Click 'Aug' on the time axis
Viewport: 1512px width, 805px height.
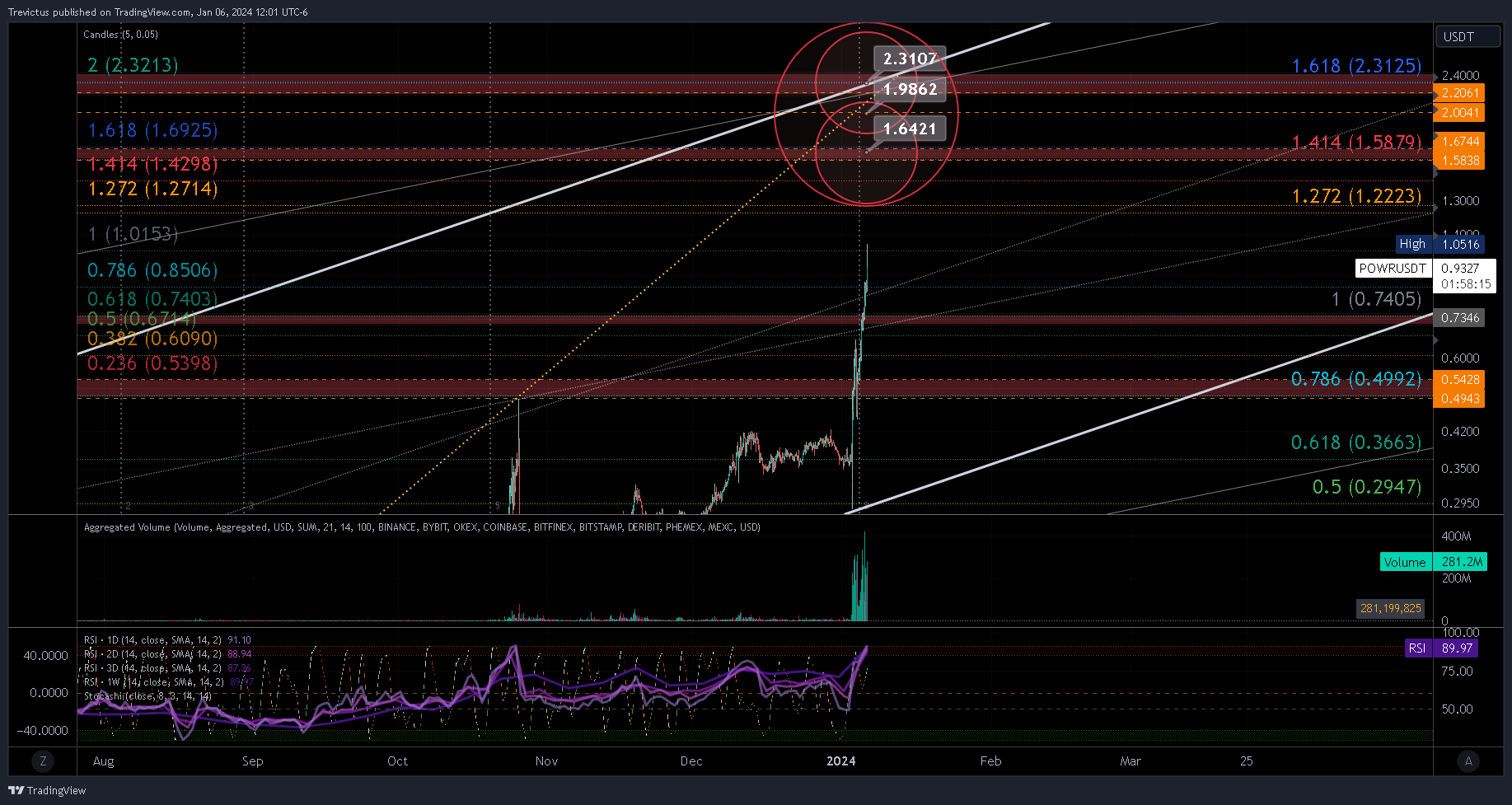click(x=104, y=761)
